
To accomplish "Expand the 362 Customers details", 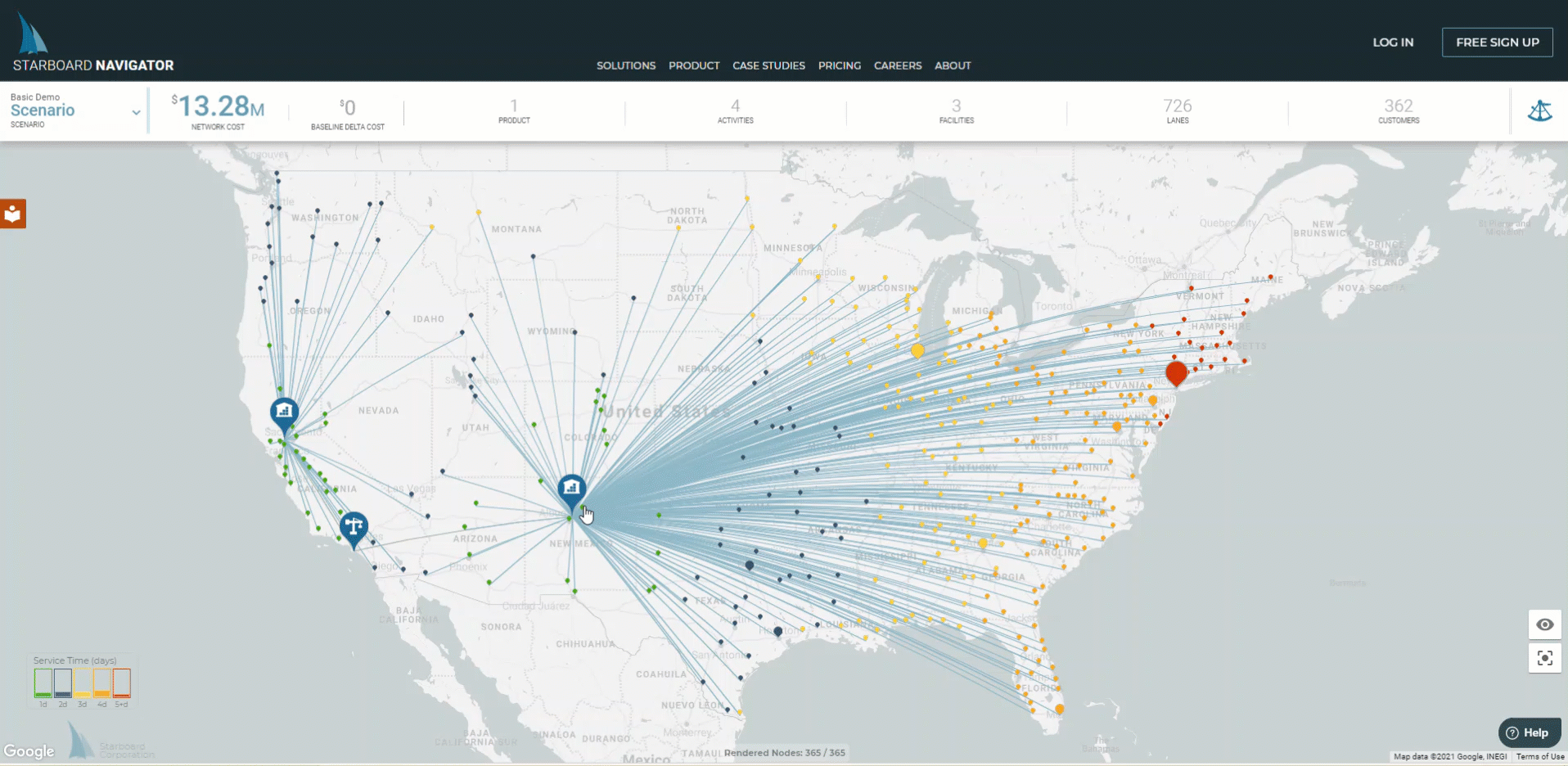I will [x=1398, y=110].
